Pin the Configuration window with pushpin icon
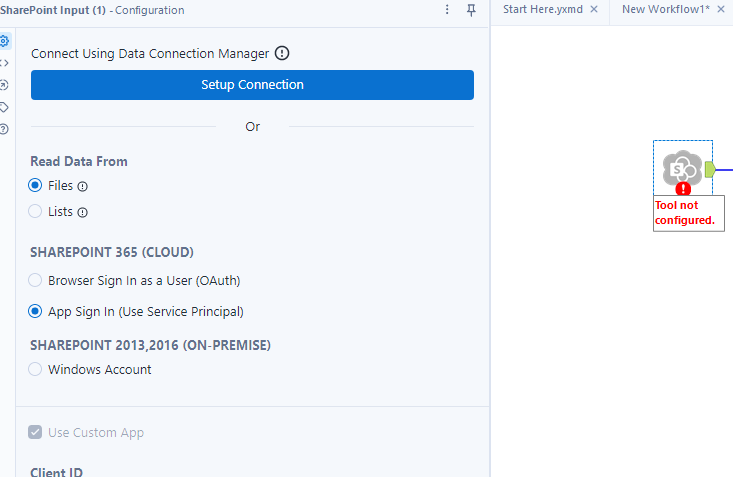The width and height of the screenshot is (733, 477). pos(471,10)
